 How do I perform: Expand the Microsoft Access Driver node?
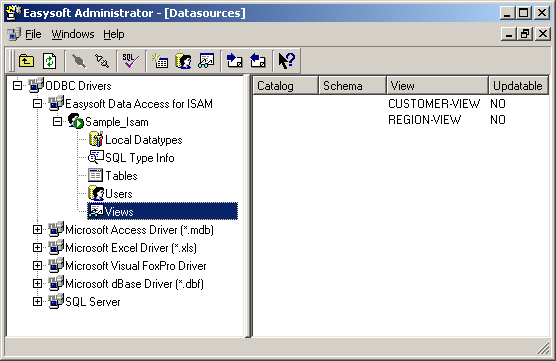point(37,229)
